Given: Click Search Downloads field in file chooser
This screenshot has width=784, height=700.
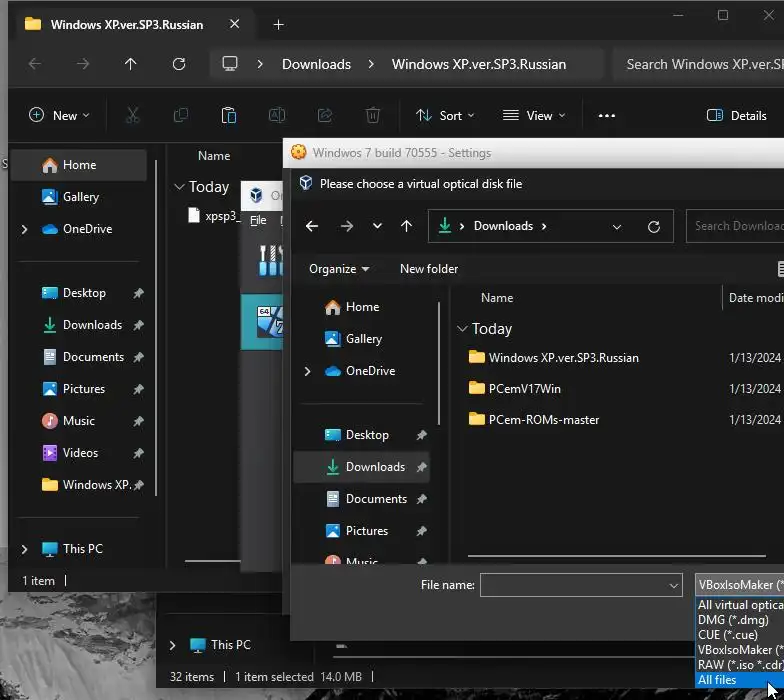Looking at the screenshot, I should coord(736,226).
